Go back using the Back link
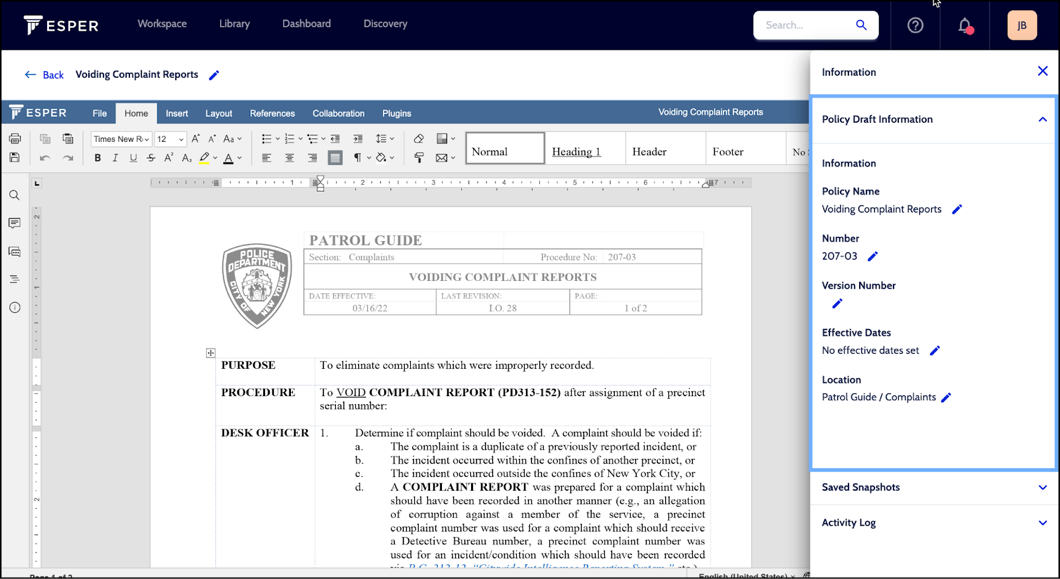The width and height of the screenshot is (1060, 579). point(44,75)
